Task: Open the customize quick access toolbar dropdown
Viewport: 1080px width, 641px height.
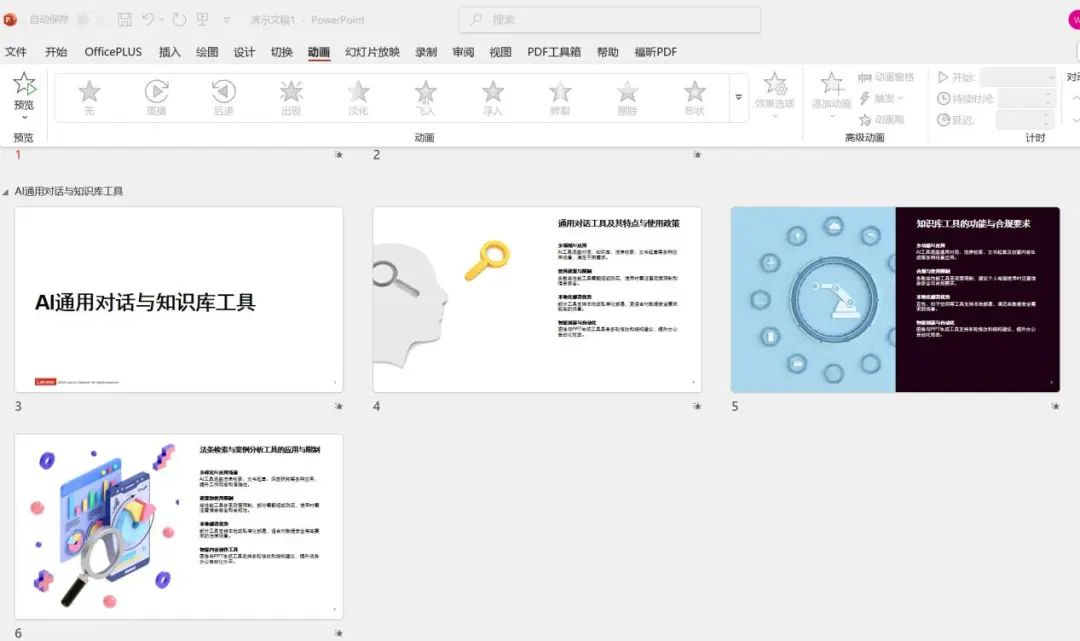Action: click(227, 20)
